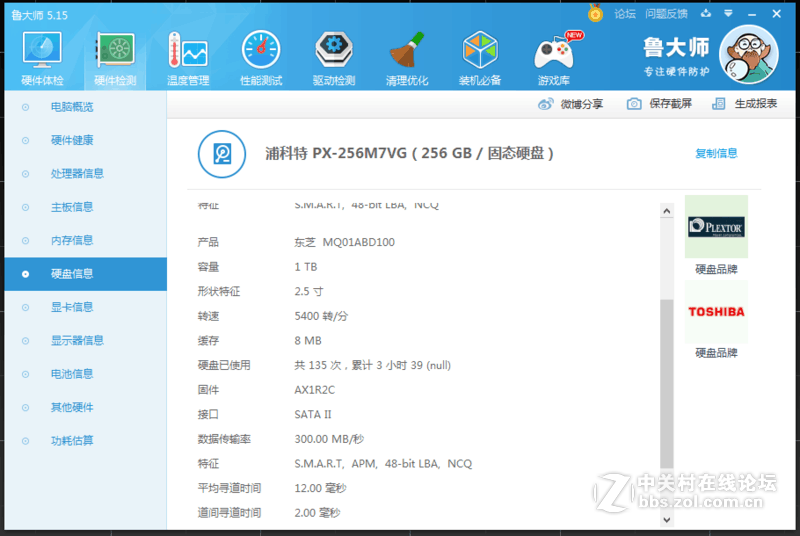Click scrollbar up arrow
The height and width of the screenshot is (536, 800).
coord(666,211)
